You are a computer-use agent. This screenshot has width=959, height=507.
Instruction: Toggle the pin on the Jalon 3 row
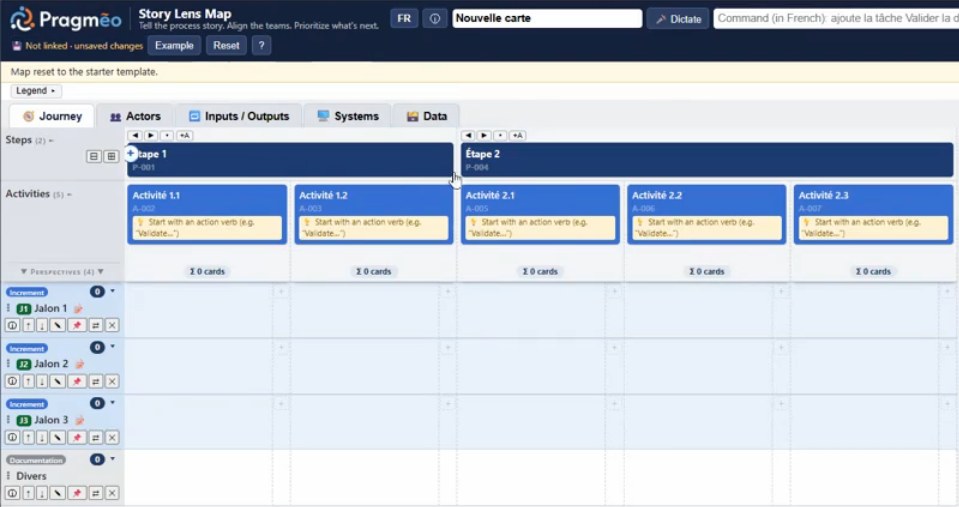click(76, 438)
